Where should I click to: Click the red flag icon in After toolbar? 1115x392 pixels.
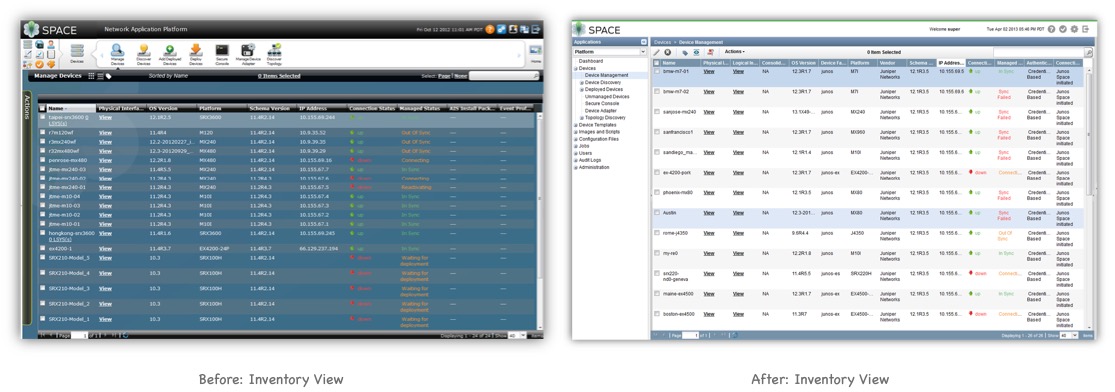pyautogui.click(x=711, y=52)
